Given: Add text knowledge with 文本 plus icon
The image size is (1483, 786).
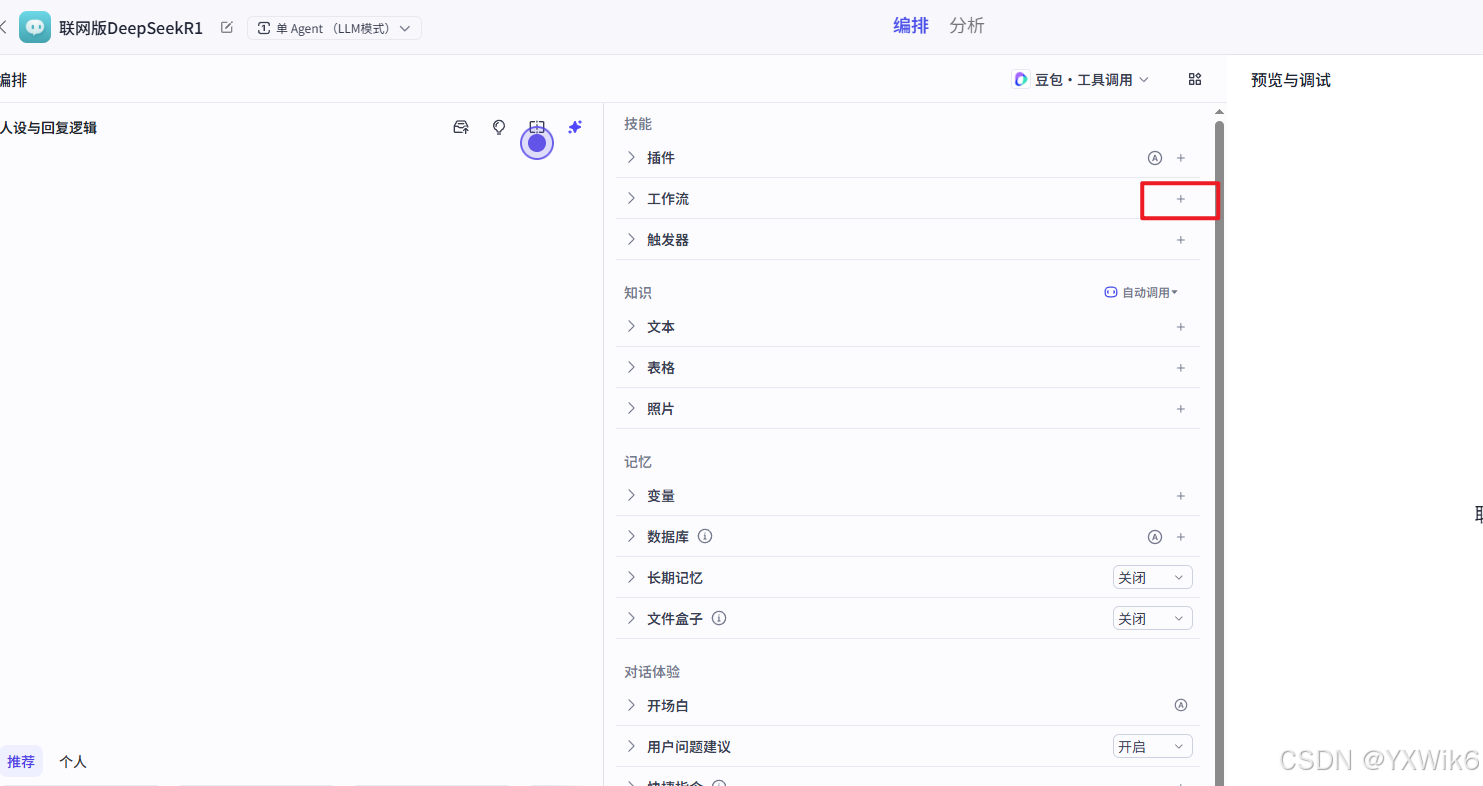Looking at the screenshot, I should tap(1181, 327).
